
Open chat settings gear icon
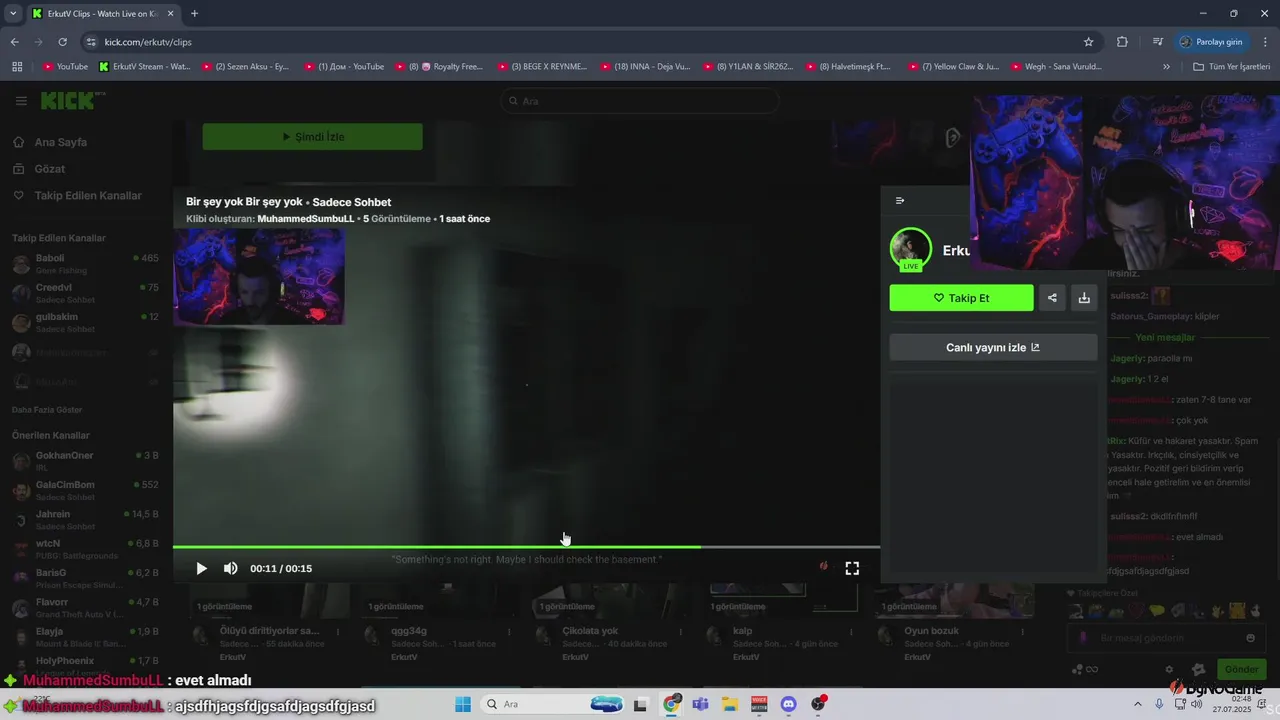1169,670
